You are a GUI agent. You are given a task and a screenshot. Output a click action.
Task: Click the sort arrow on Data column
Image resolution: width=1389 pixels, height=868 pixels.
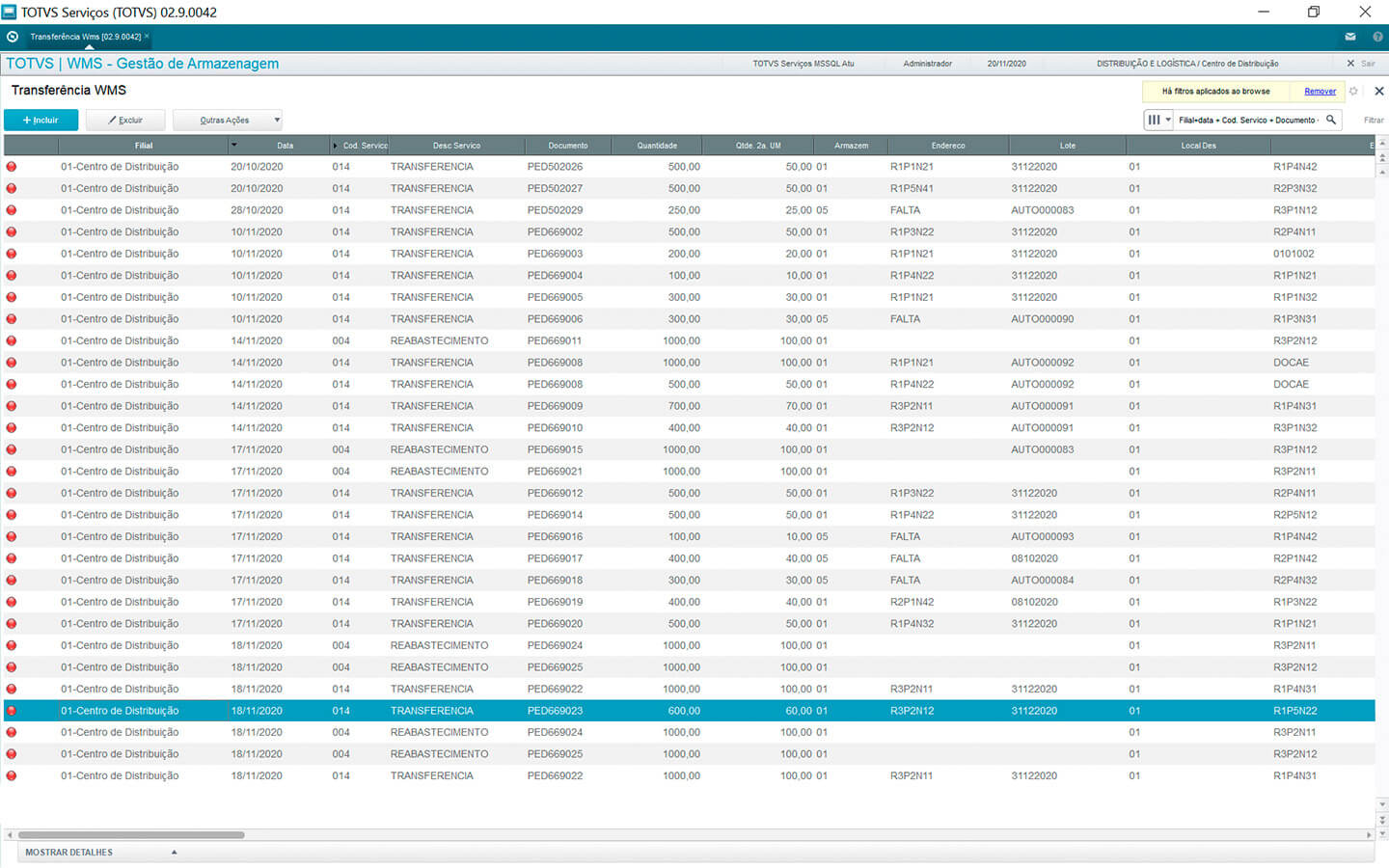tap(233, 146)
